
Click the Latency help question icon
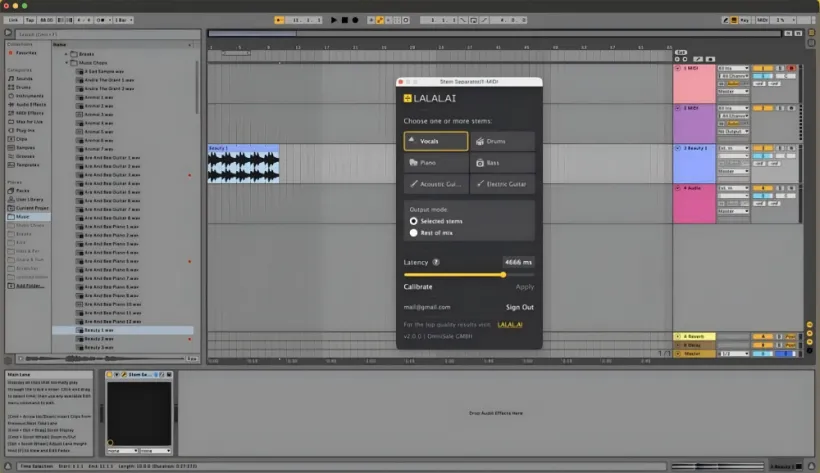coord(436,262)
